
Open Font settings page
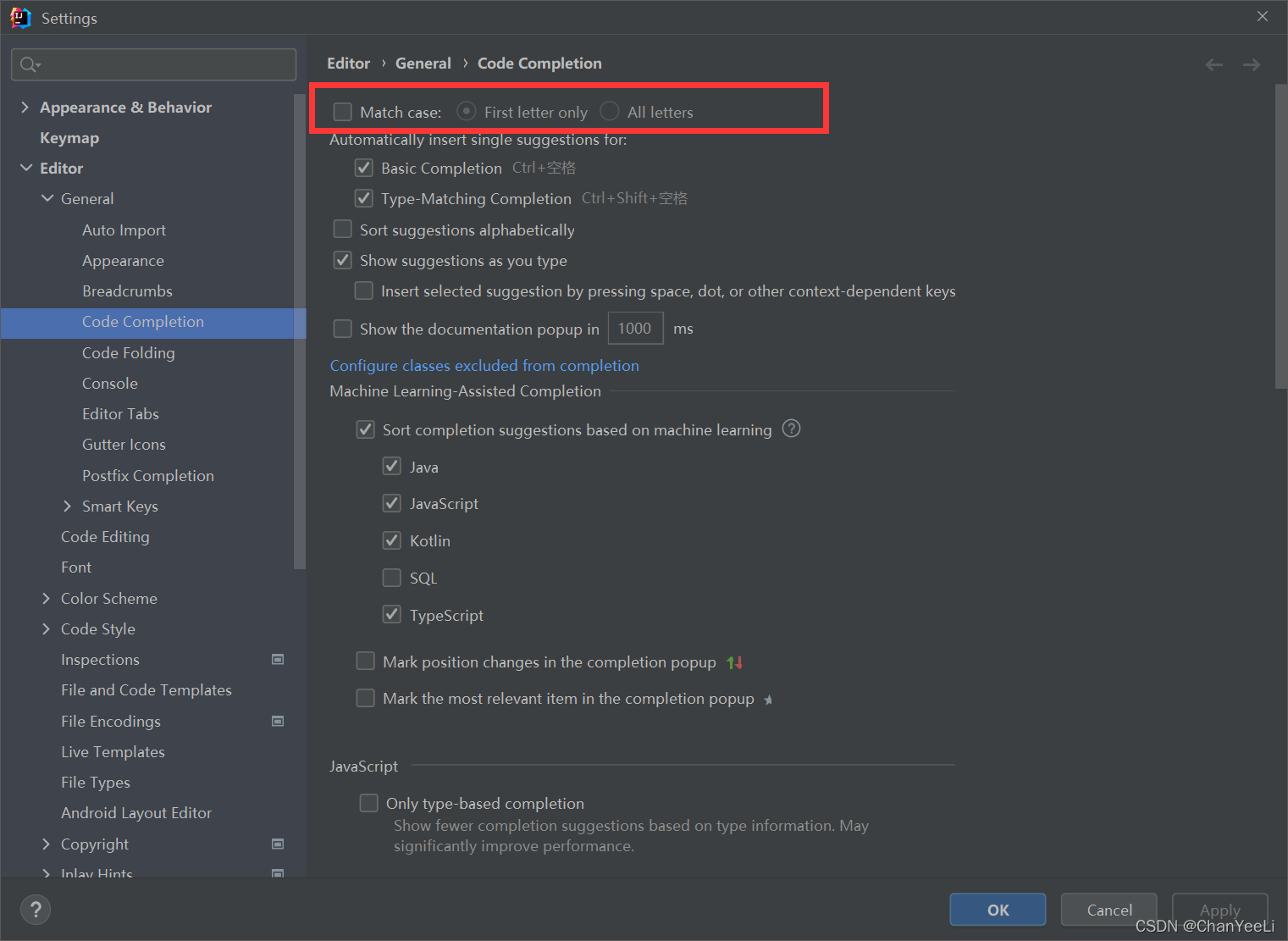click(x=76, y=567)
